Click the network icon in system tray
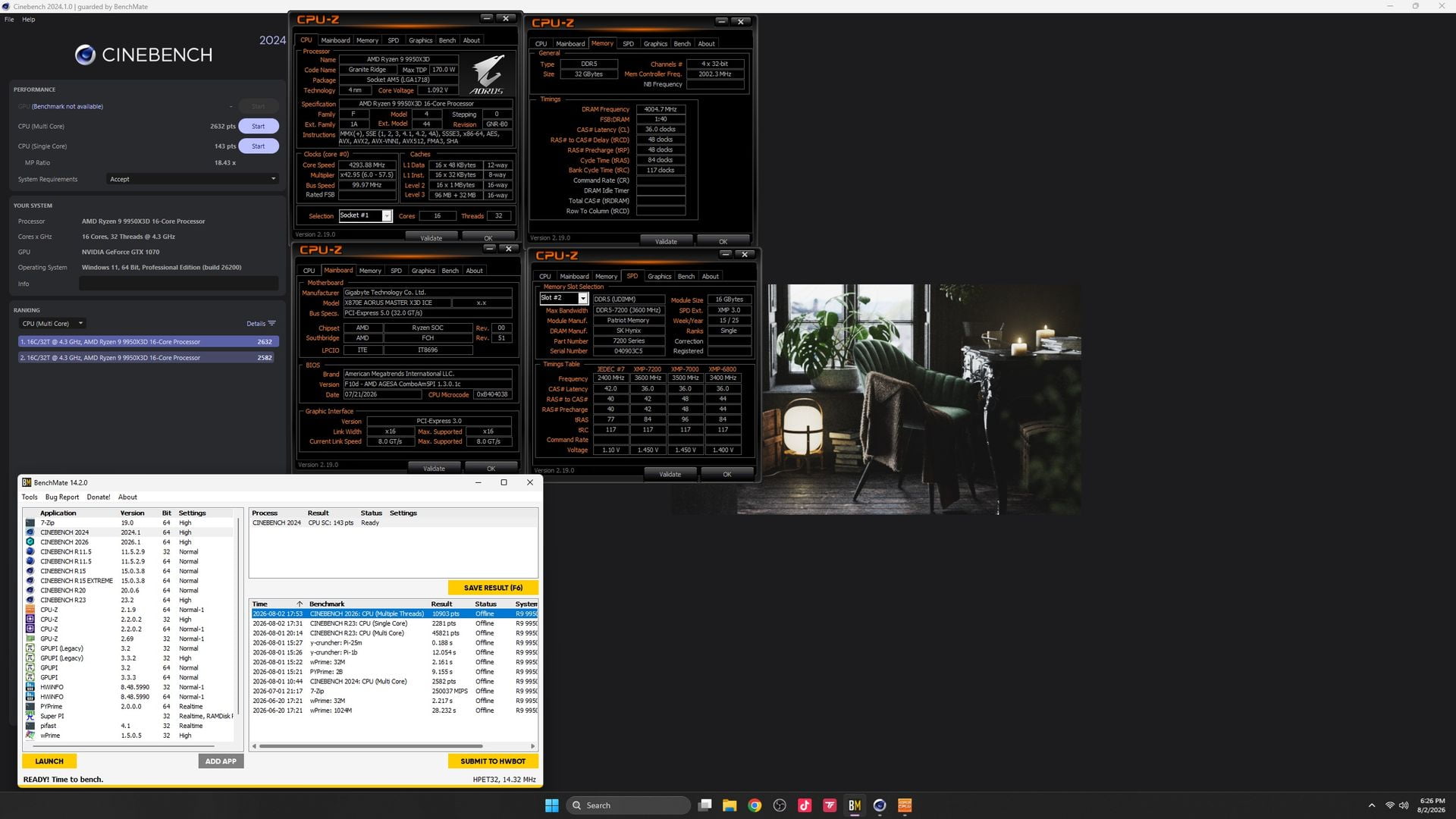Screen dimensions: 1456x819 click(1389, 805)
